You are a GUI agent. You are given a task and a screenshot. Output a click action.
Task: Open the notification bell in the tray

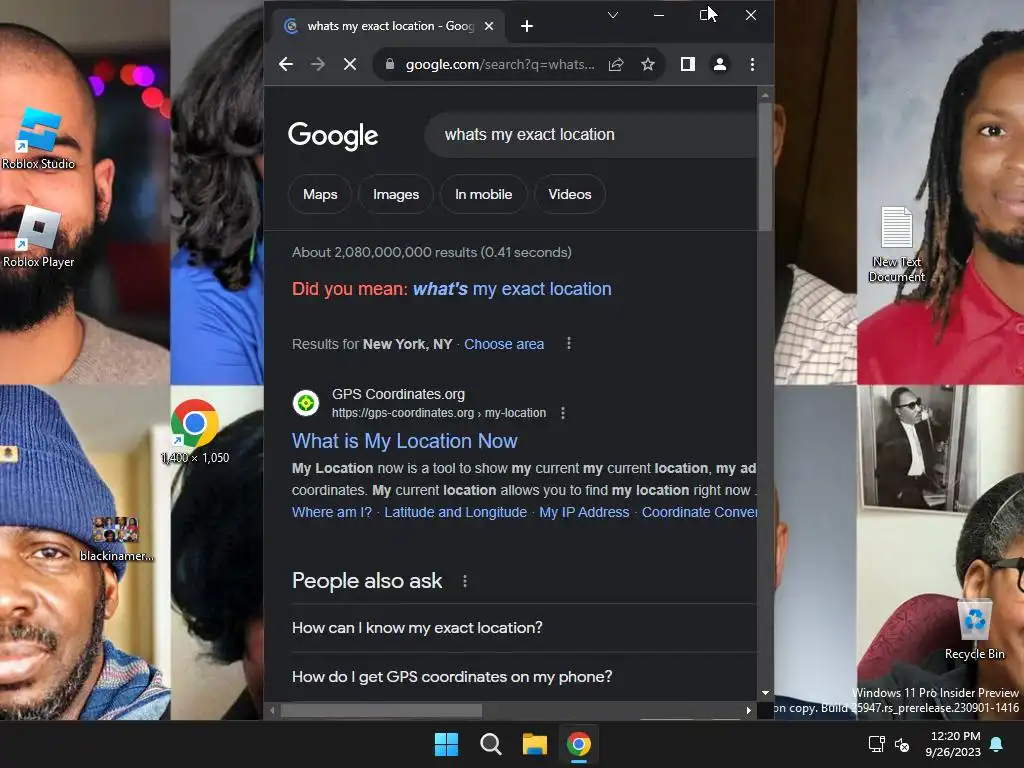point(997,744)
